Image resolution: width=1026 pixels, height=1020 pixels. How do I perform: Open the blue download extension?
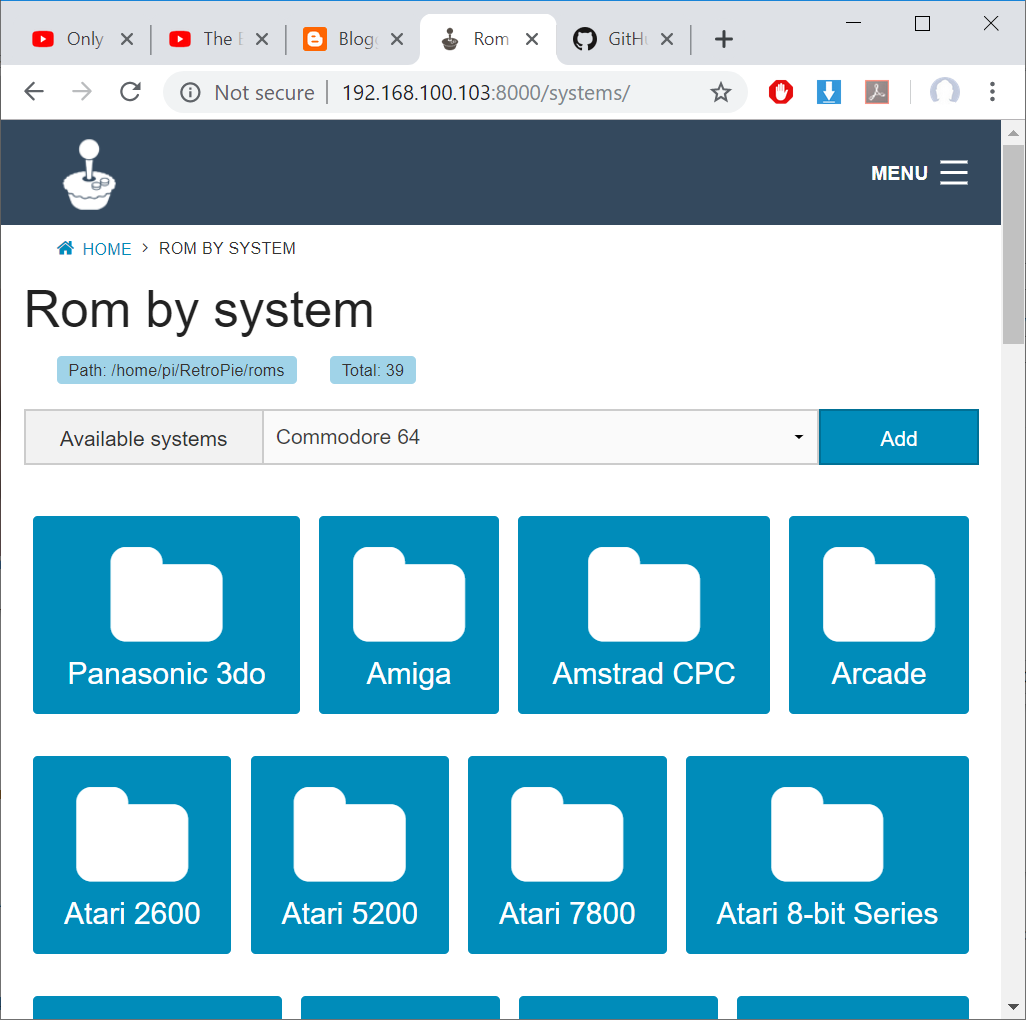click(828, 92)
